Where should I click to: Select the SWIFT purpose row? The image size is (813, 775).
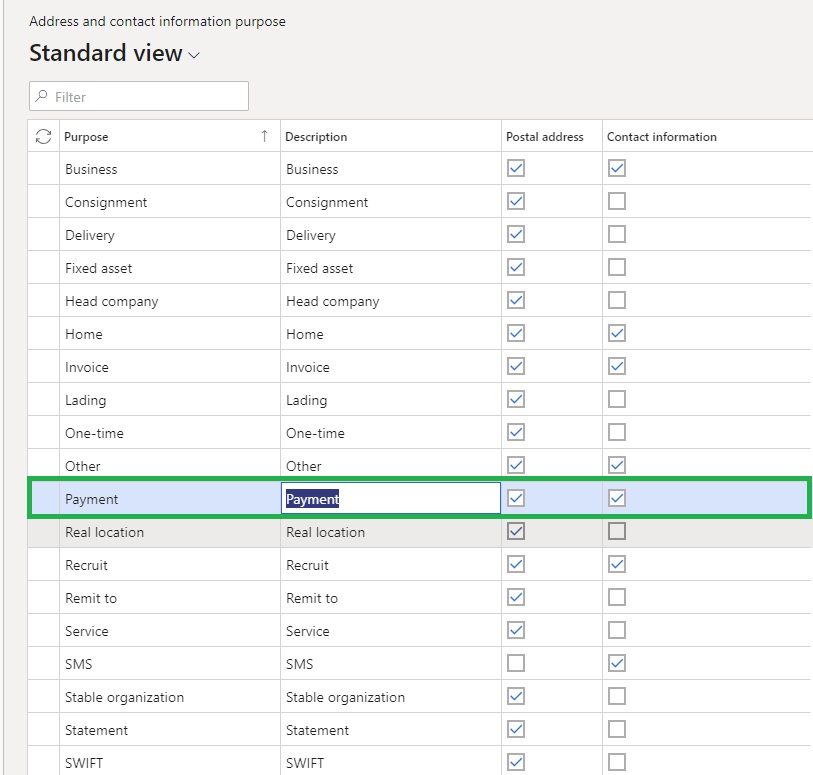coord(84,763)
